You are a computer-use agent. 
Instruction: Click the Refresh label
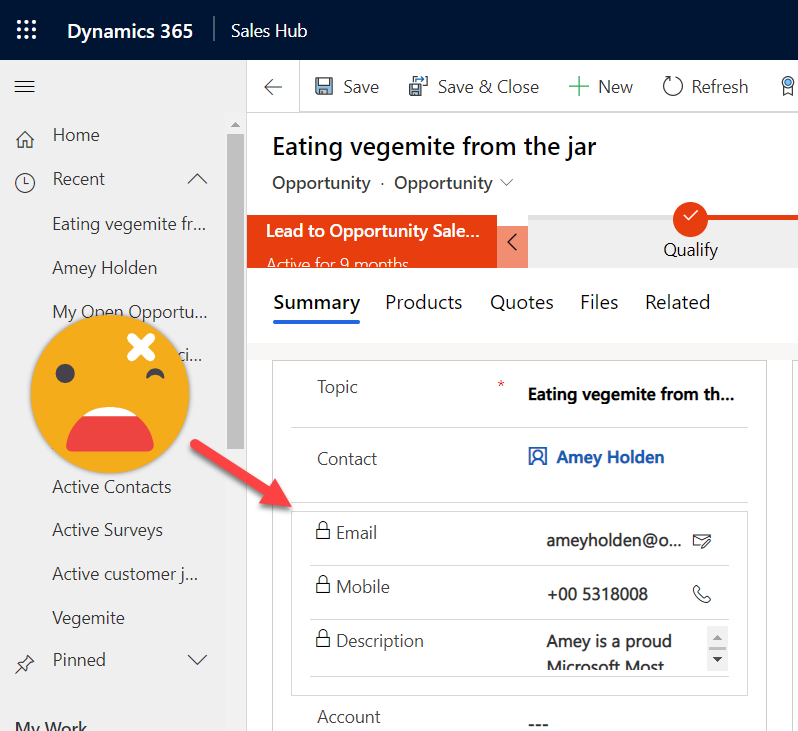click(x=720, y=87)
